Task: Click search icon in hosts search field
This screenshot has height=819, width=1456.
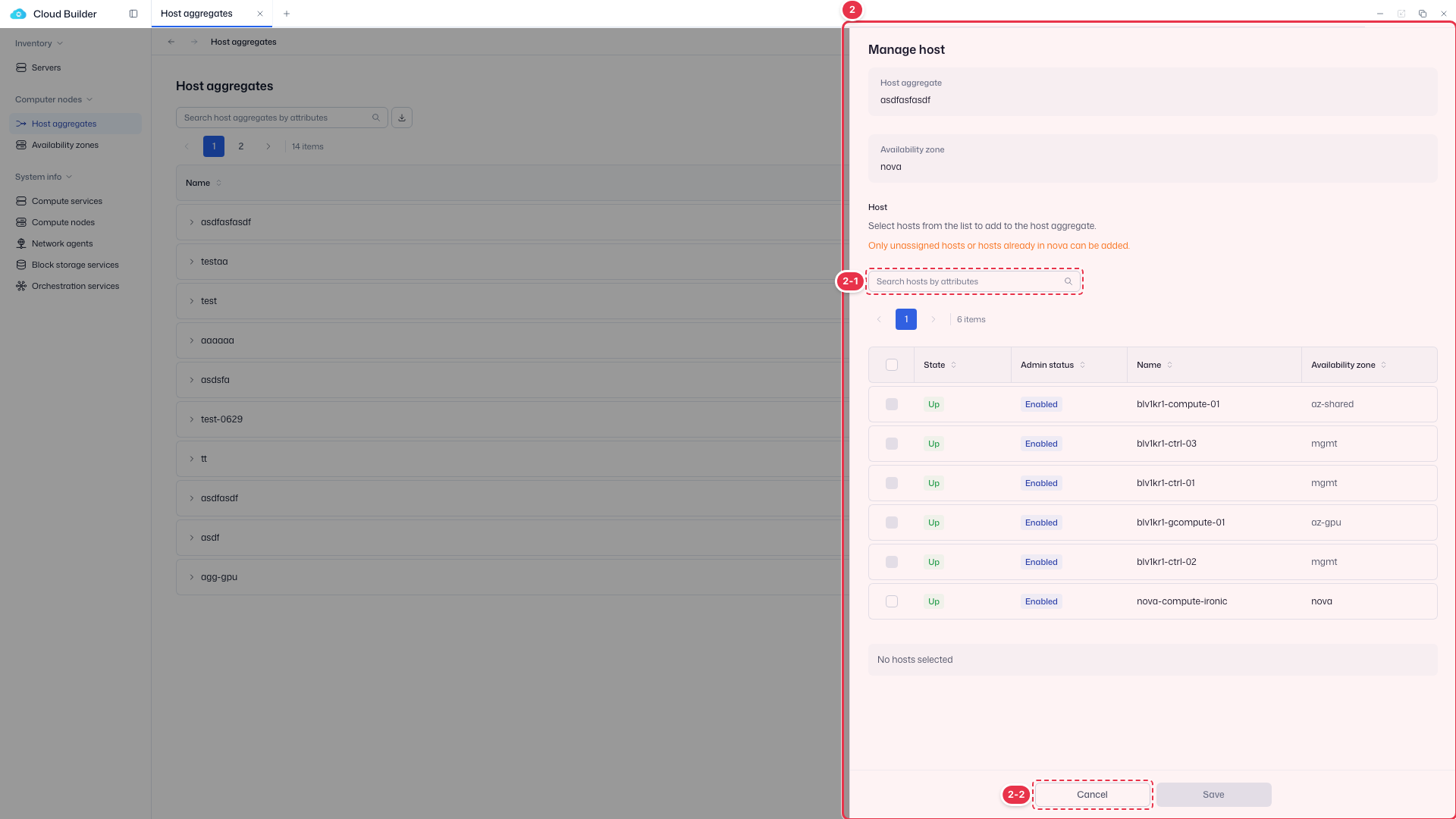Action: 1068,281
